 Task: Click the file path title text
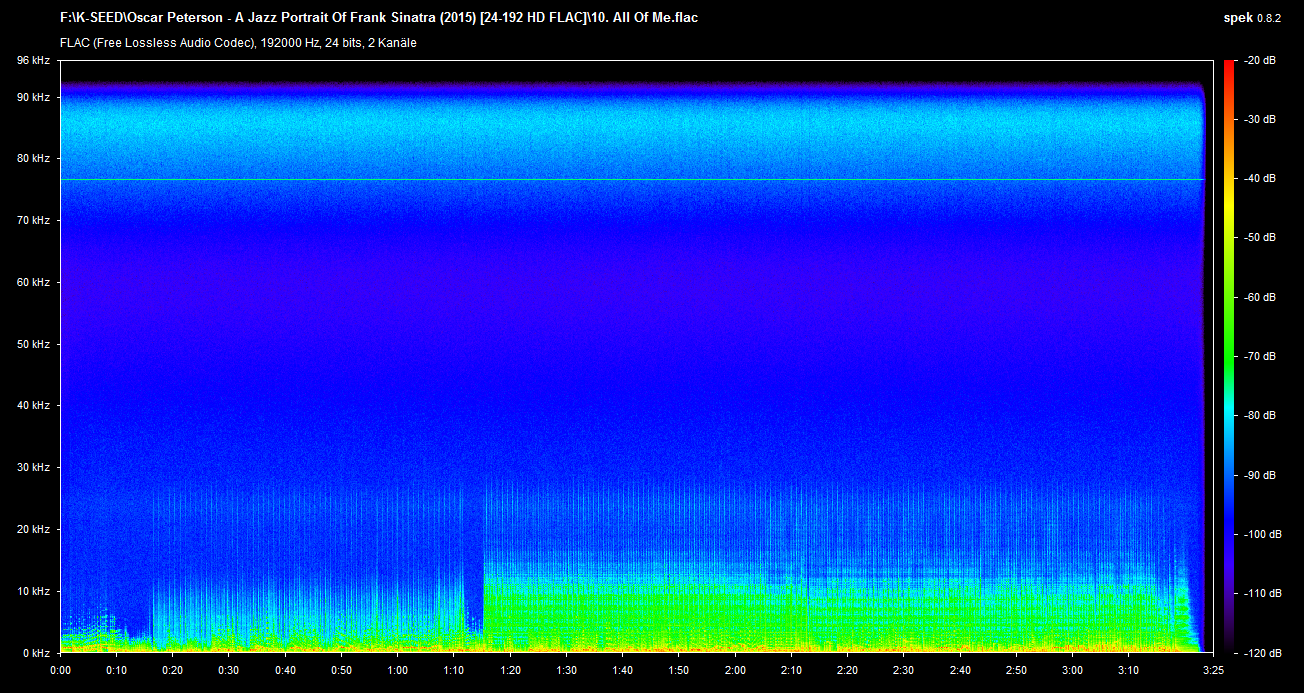tap(378, 18)
